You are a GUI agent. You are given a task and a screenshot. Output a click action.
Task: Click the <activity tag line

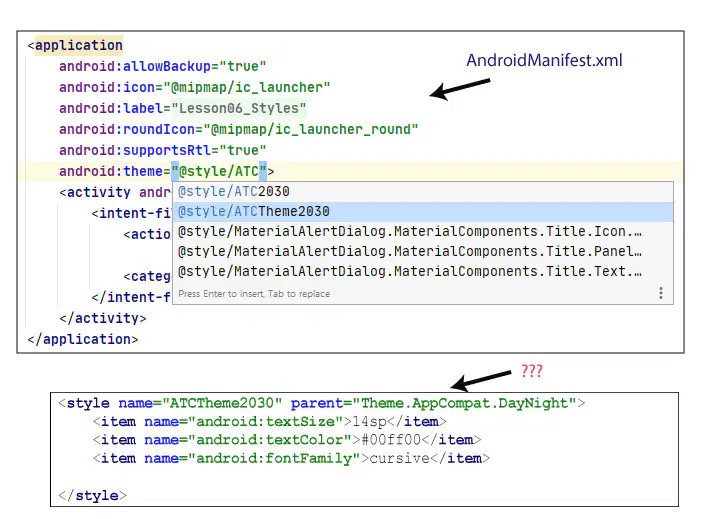pyautogui.click(x=115, y=193)
